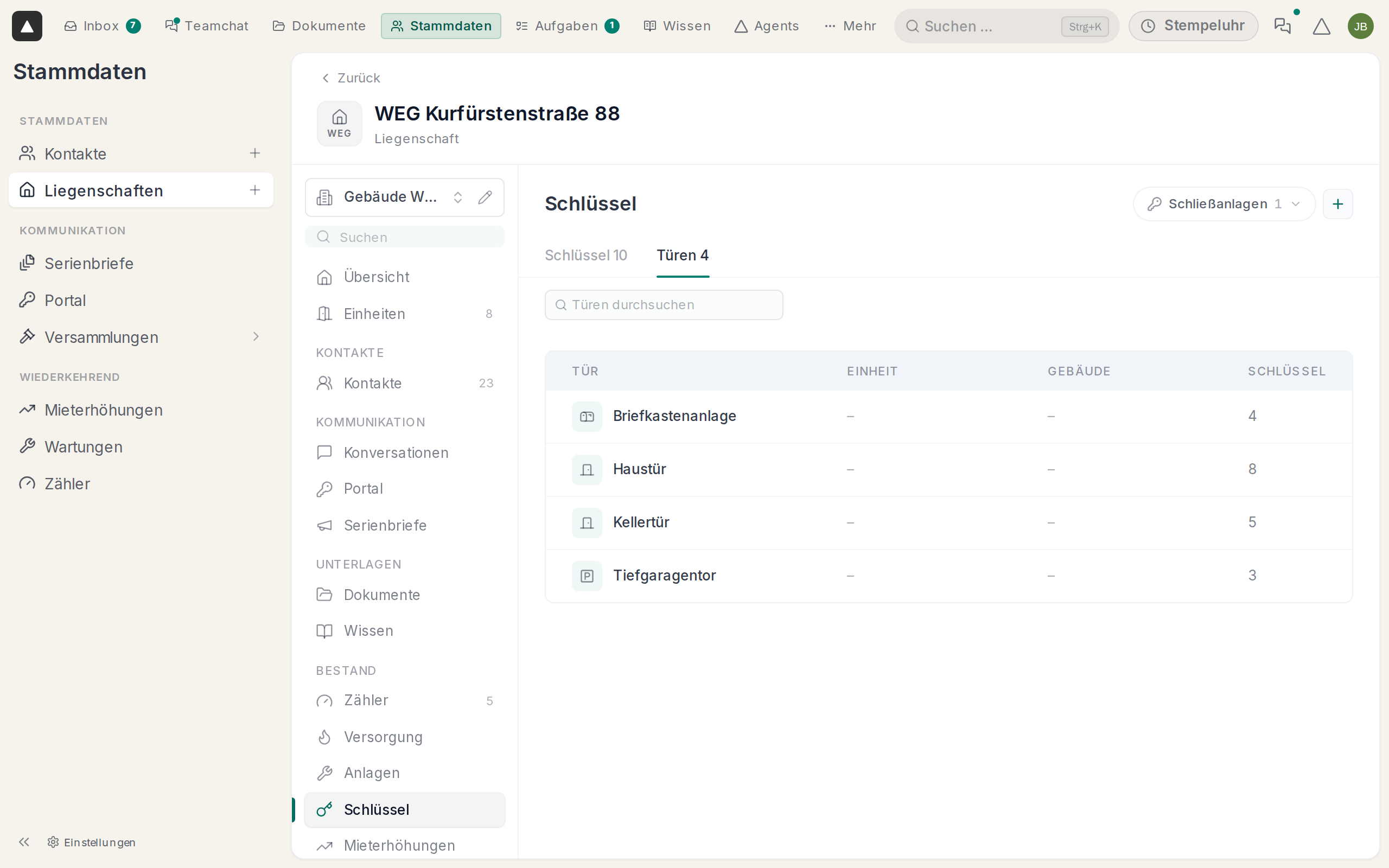Viewport: 1389px width, 868px height.
Task: Open Wartungen in the left sidebar
Action: pos(141,446)
